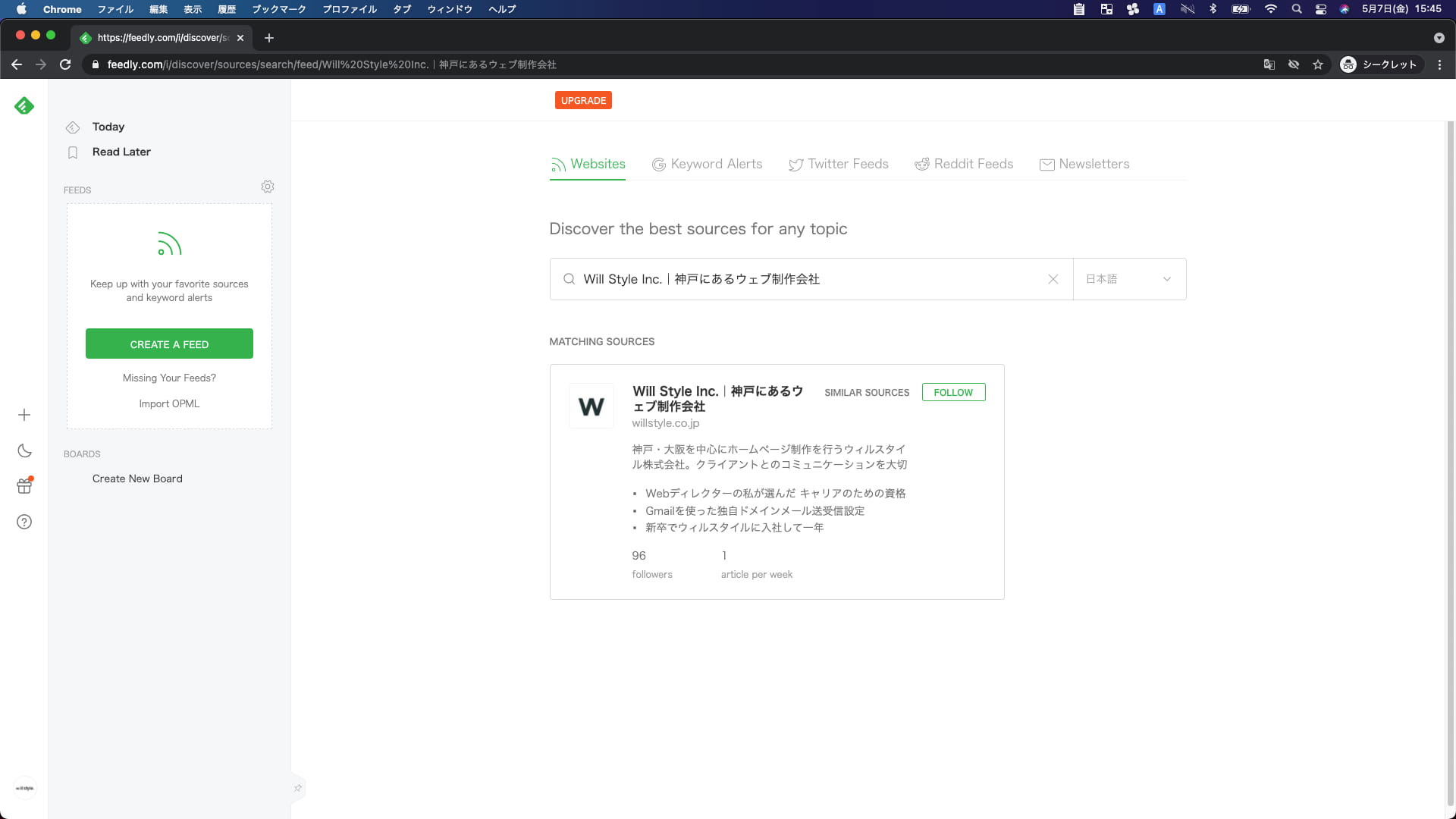The height and width of the screenshot is (819, 1456).
Task: Open the Import OPML link
Action: (x=169, y=403)
